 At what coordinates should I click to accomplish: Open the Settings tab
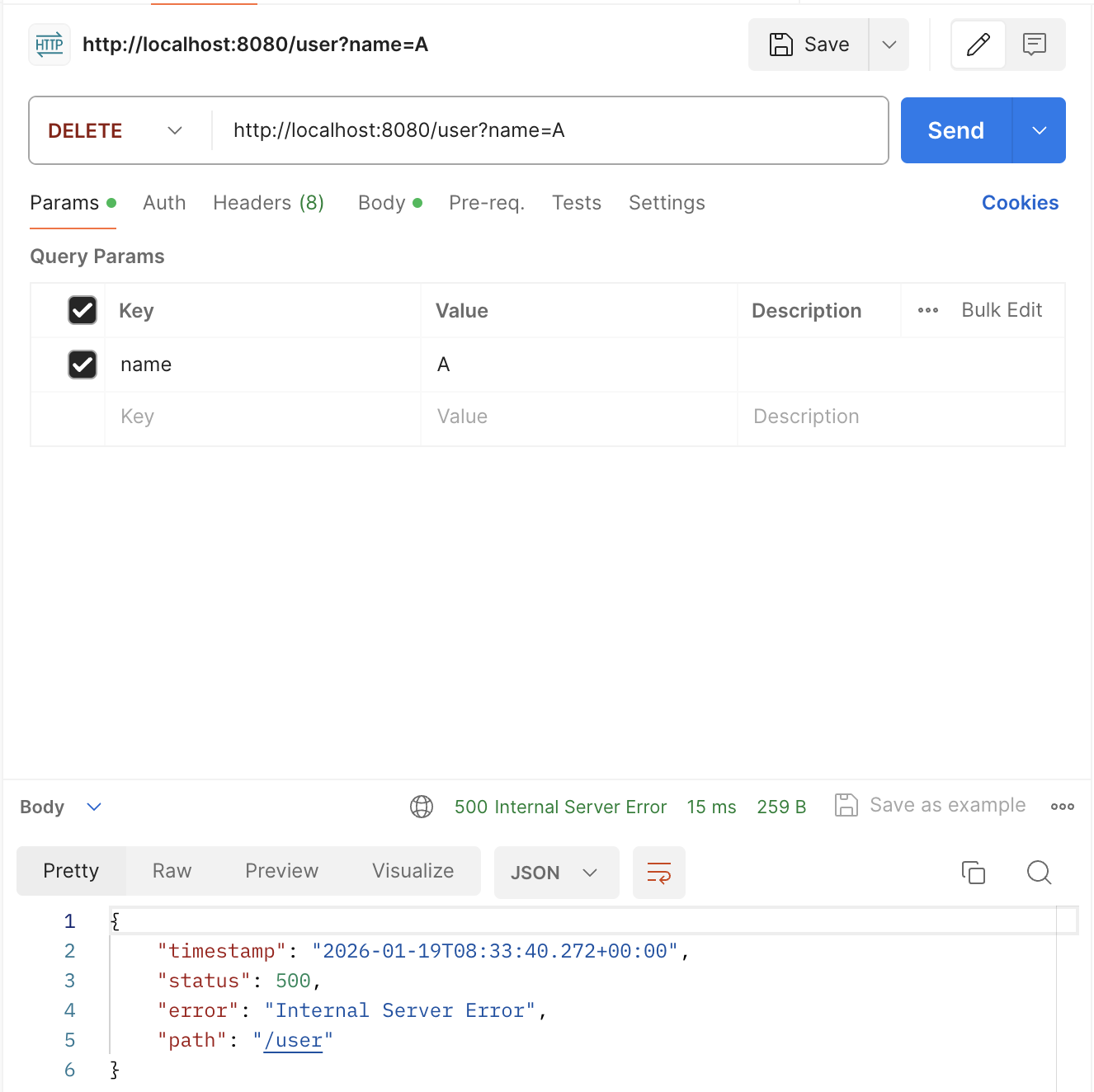tap(667, 203)
